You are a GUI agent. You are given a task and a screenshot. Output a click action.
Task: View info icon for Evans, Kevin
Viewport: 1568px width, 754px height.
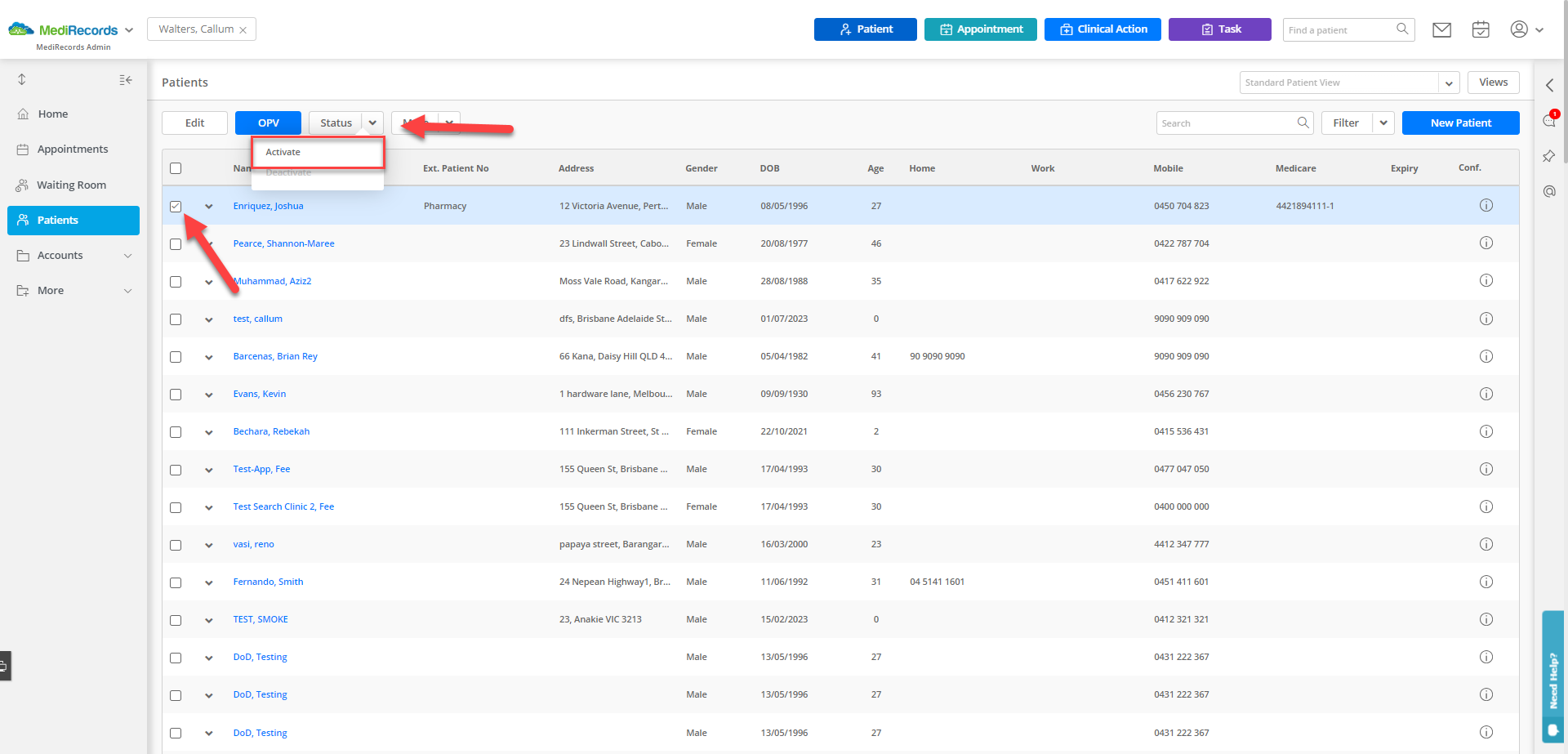pyautogui.click(x=1486, y=394)
